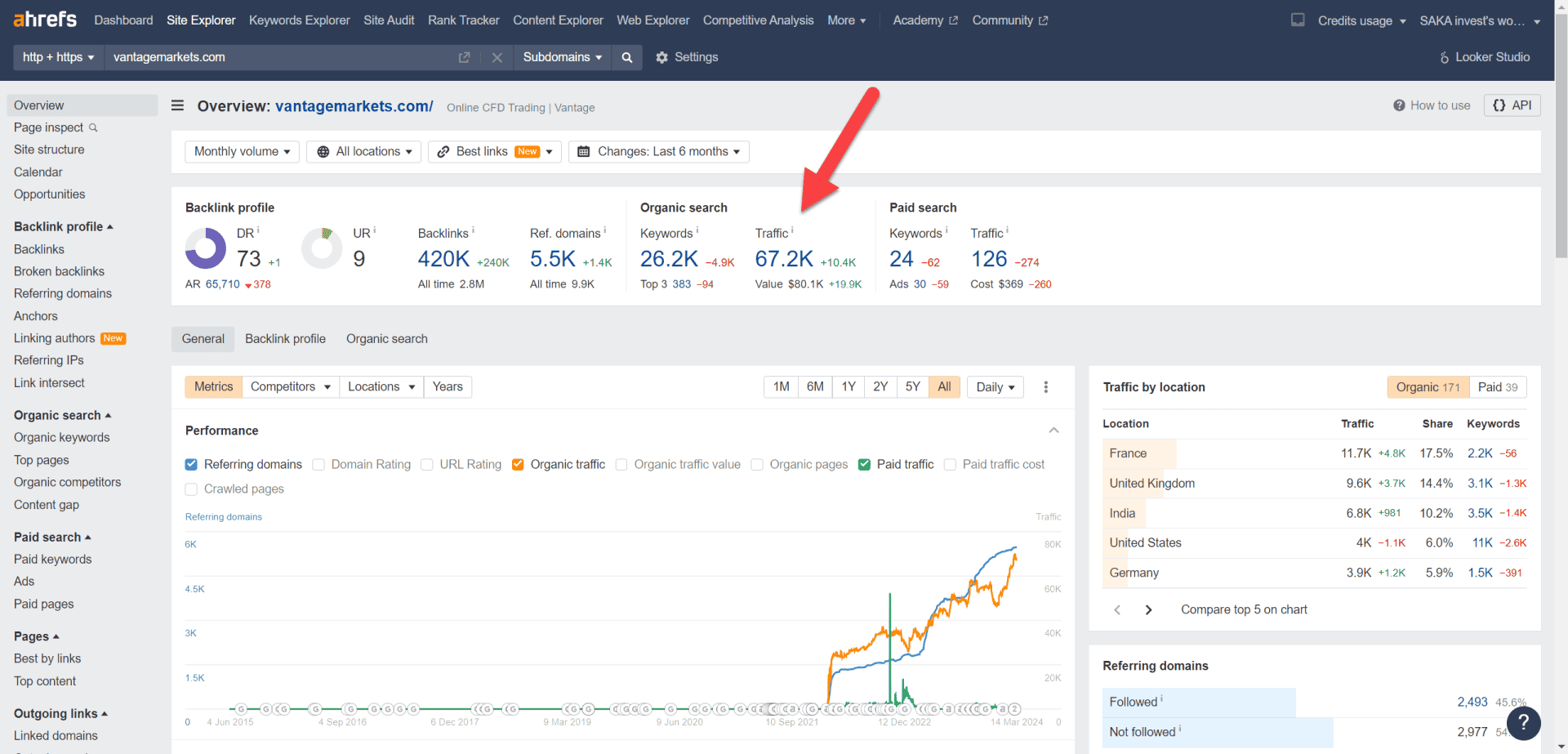This screenshot has height=754, width=1568.
Task: Enable Crawled pages checkbox
Action: point(191,489)
